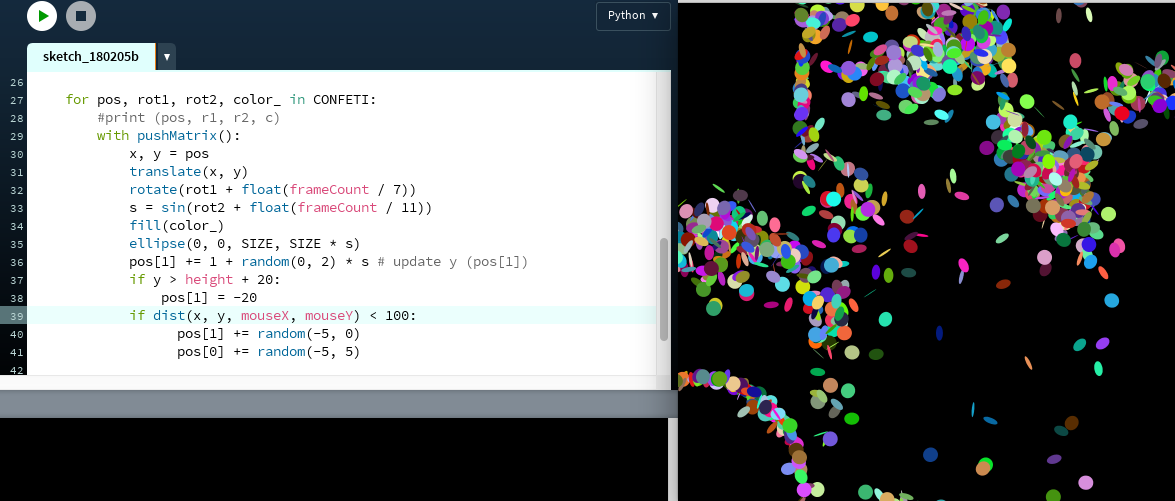Click the confetti sketch canvas window

(926, 250)
